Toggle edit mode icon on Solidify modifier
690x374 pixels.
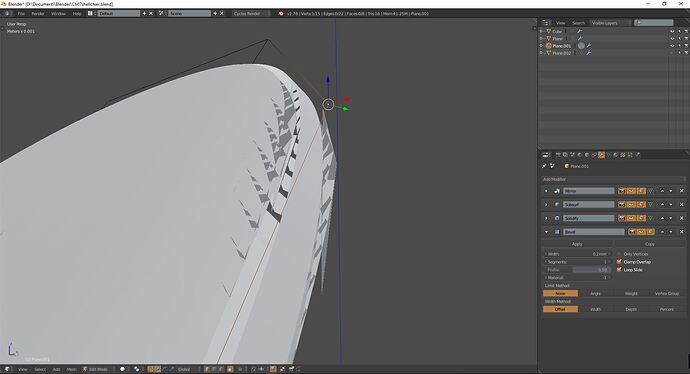[x=641, y=218]
